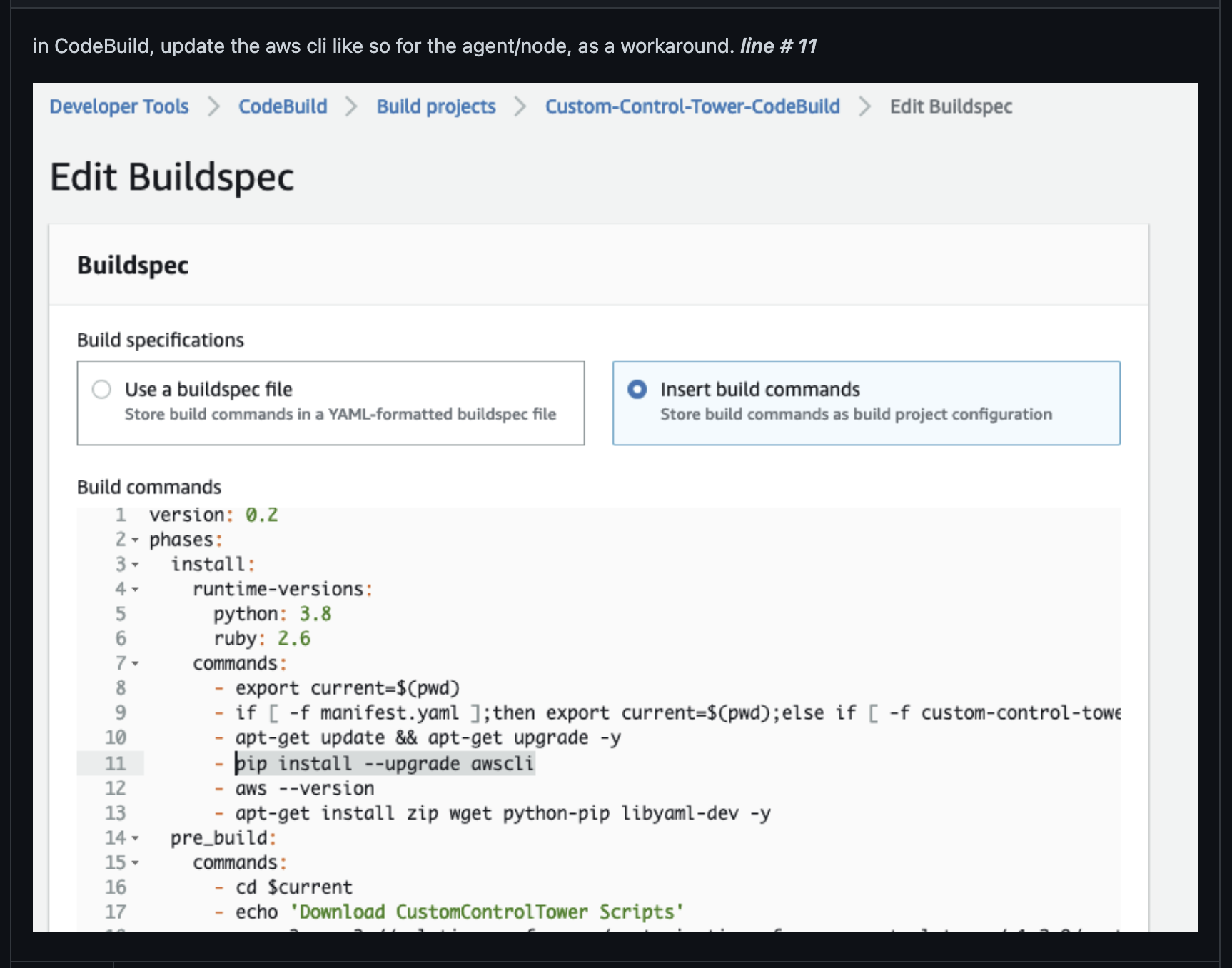The height and width of the screenshot is (968, 1232).
Task: Click the 'apt-get install zip wget python-pip' line
Action: pyautogui.click(x=503, y=813)
